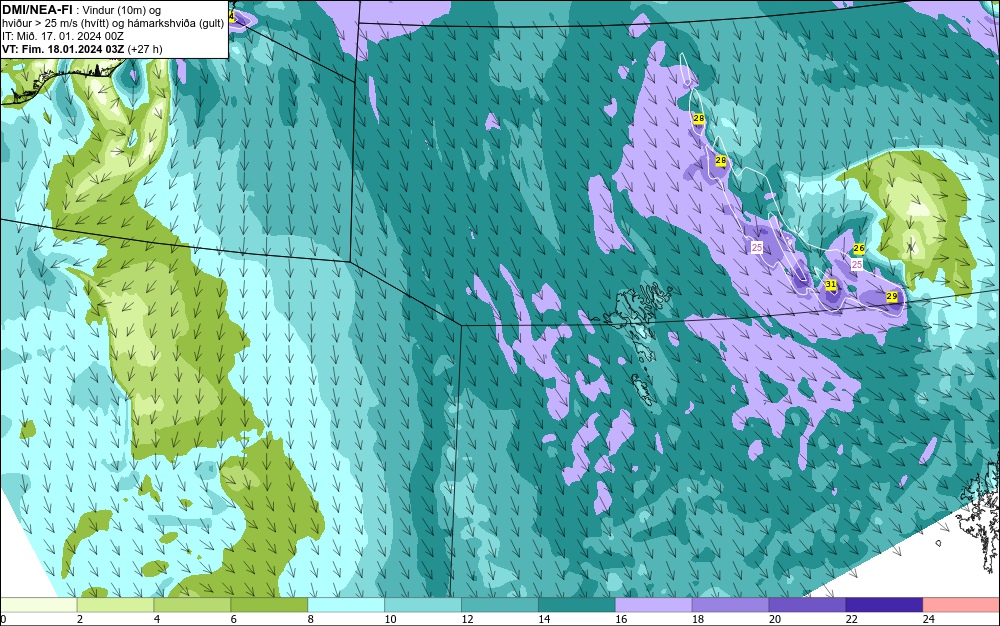Screen dimensions: 1000x626
Task: Select the 18–20 m/s medium purple legend swatch
Action: [x=730, y=605]
